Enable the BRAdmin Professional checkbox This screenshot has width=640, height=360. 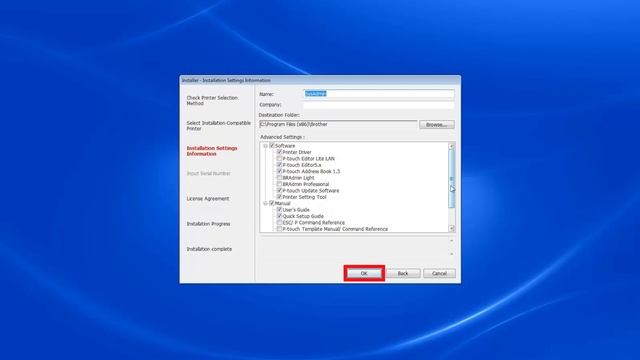point(280,184)
